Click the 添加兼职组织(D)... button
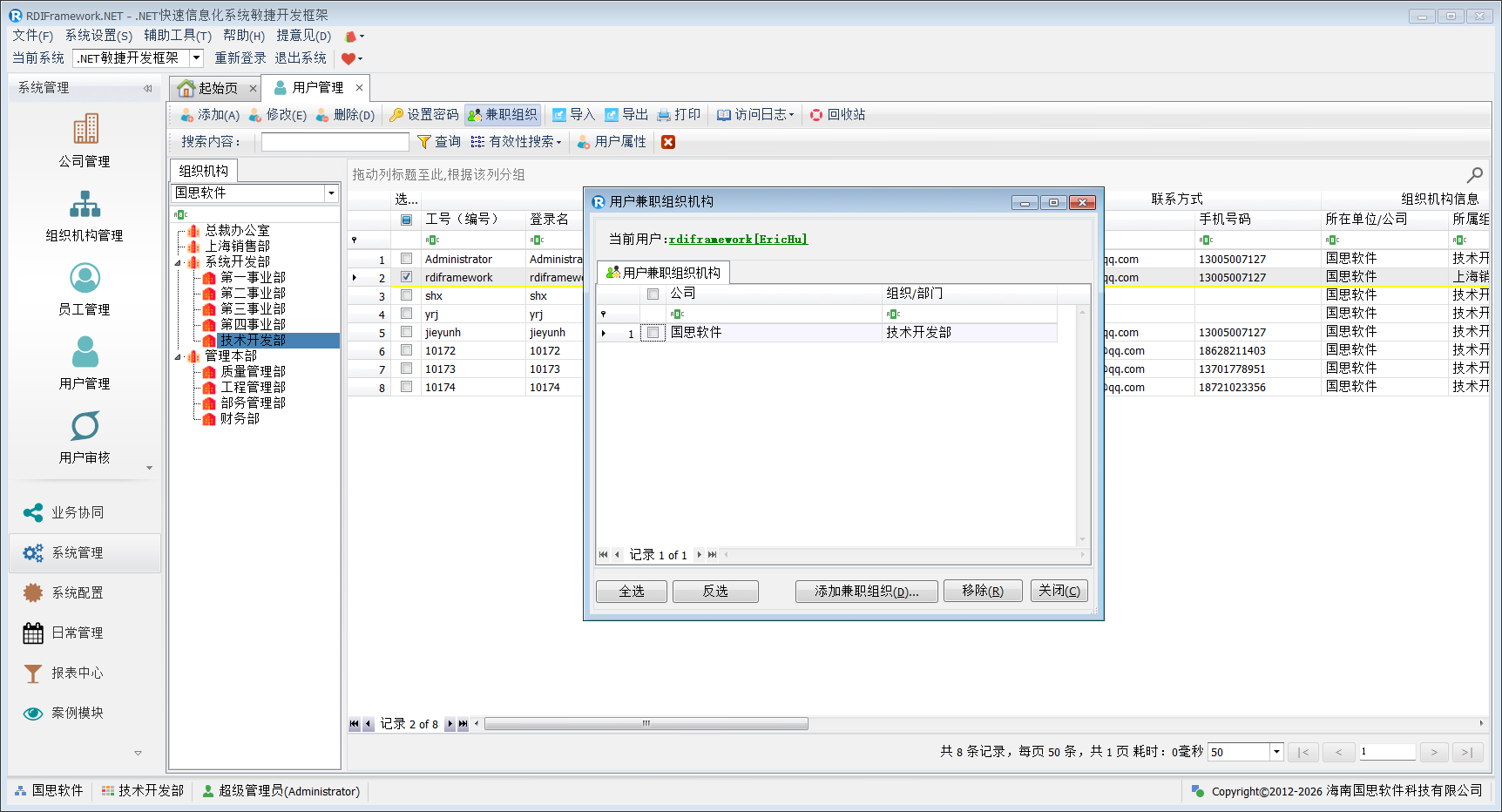Viewport: 1502px width, 812px height. [866, 592]
